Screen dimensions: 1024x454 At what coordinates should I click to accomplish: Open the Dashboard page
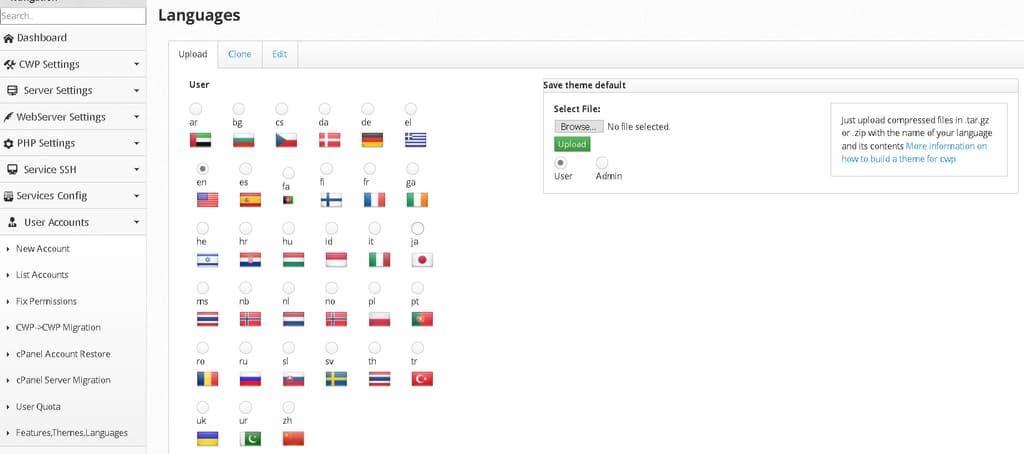click(72, 38)
